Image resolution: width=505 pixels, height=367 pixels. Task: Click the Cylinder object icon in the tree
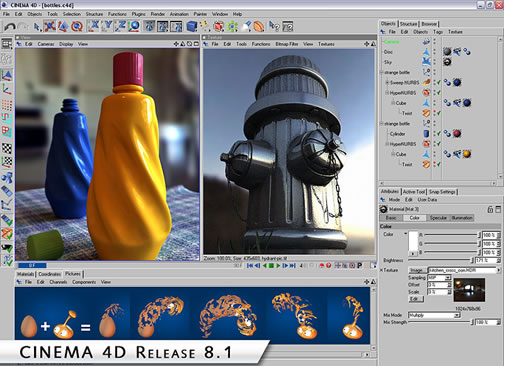[x=426, y=134]
